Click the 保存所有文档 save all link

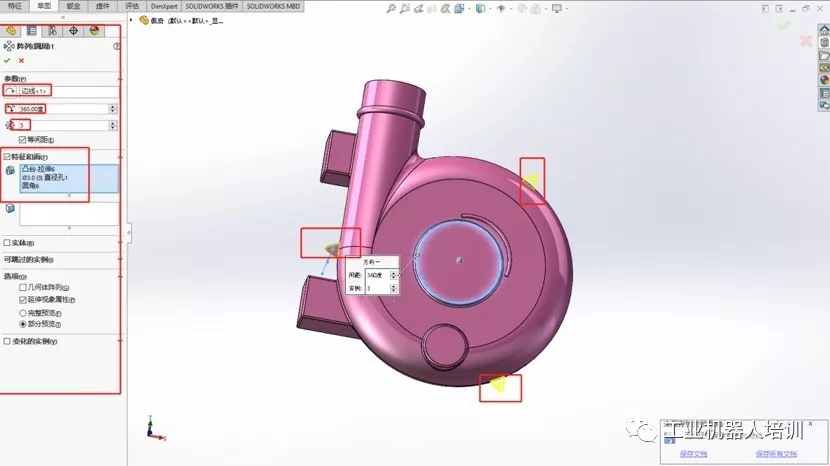click(x=776, y=454)
